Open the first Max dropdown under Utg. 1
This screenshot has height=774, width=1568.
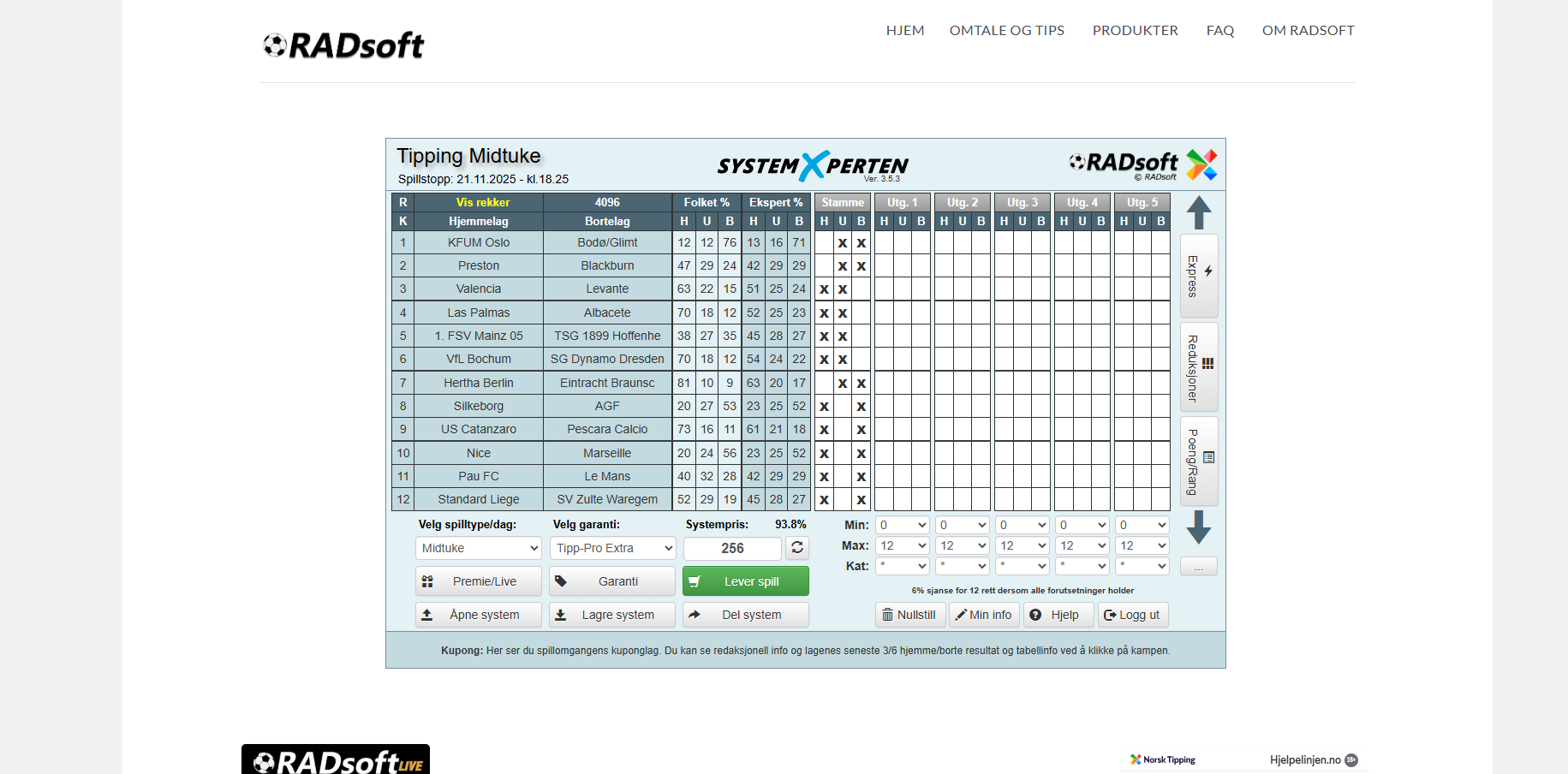click(x=903, y=545)
